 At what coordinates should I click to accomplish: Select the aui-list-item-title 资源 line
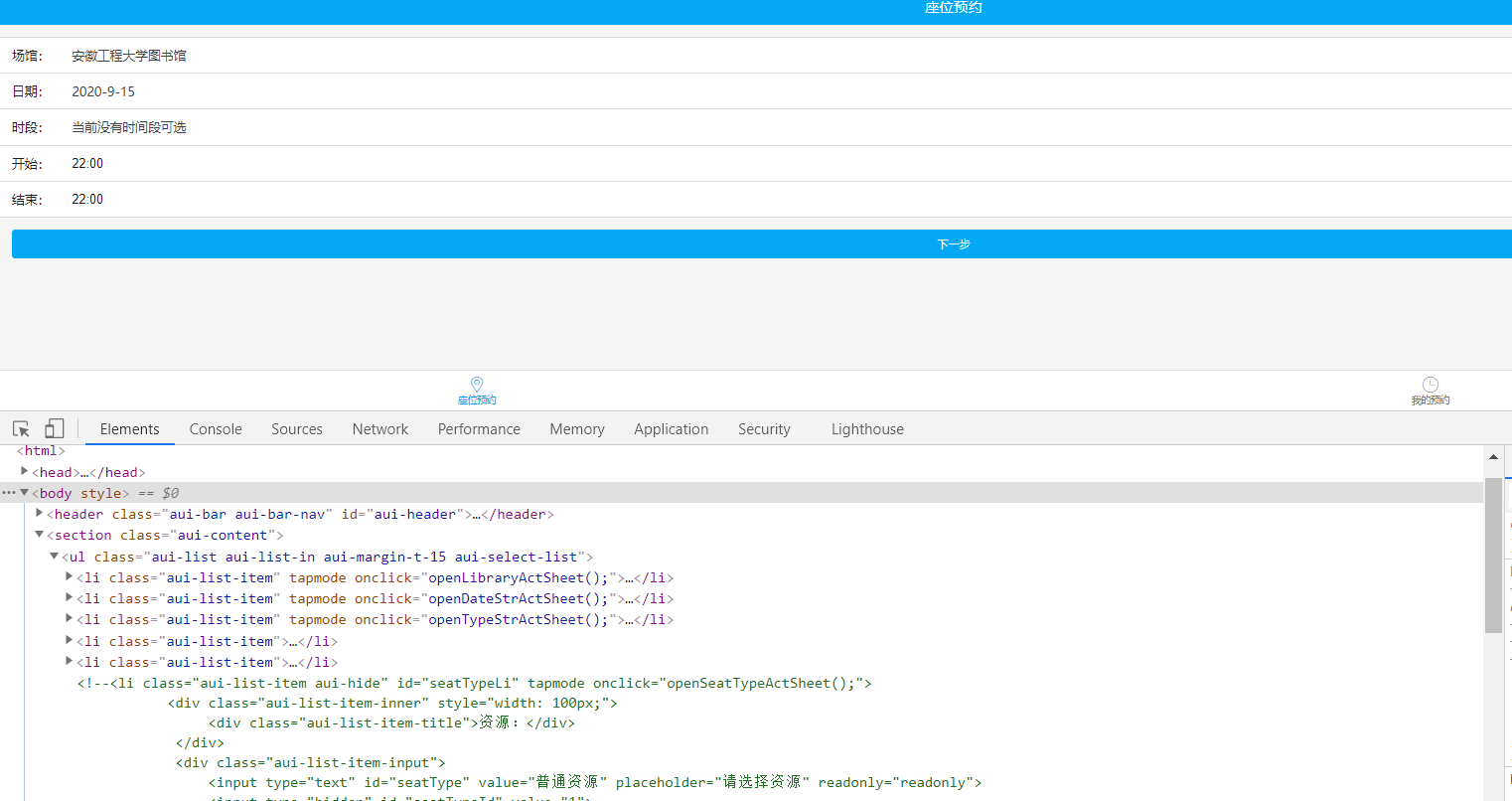(x=391, y=722)
